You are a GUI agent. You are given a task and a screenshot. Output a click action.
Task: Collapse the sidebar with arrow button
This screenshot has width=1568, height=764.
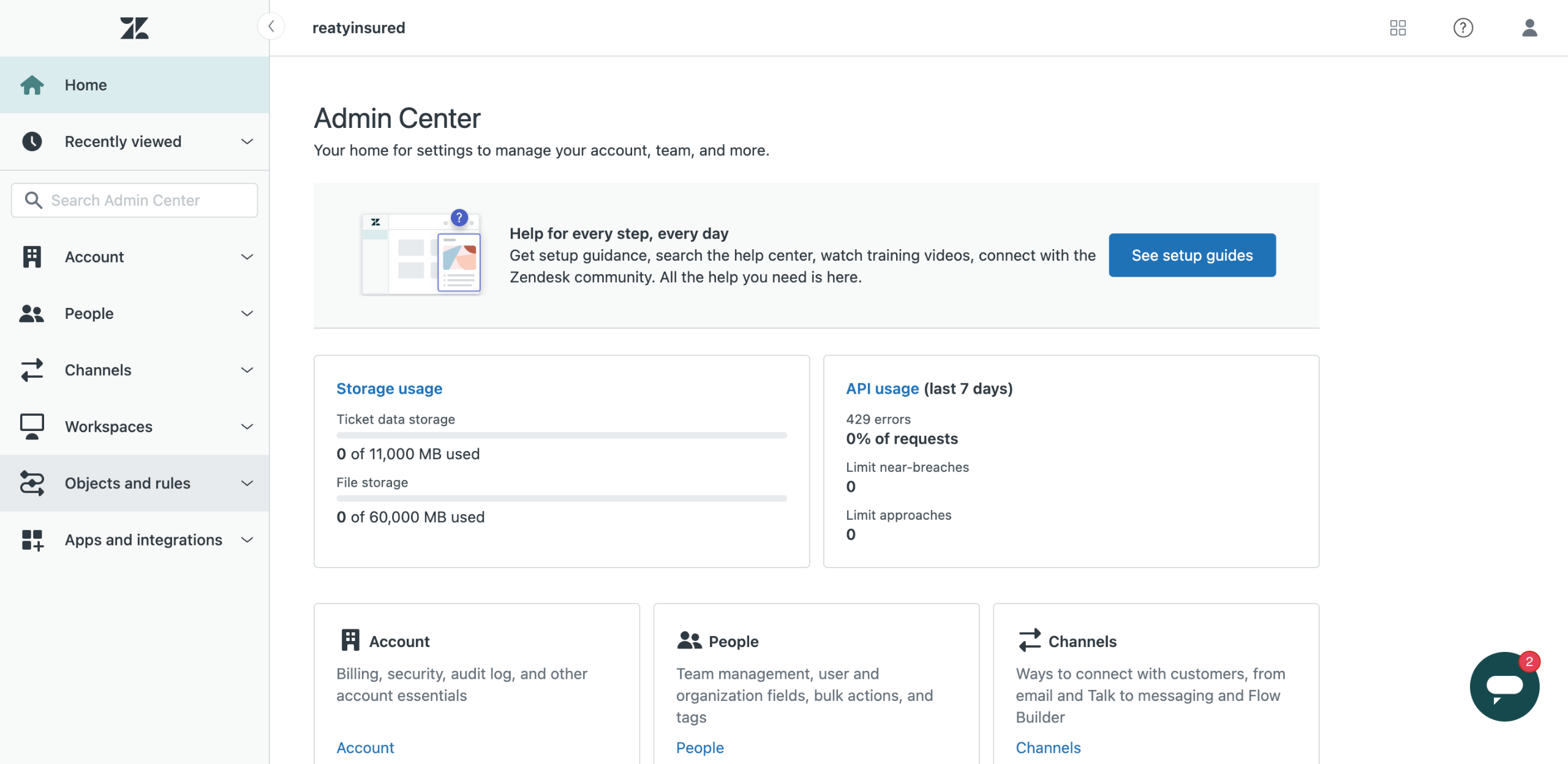[271, 26]
